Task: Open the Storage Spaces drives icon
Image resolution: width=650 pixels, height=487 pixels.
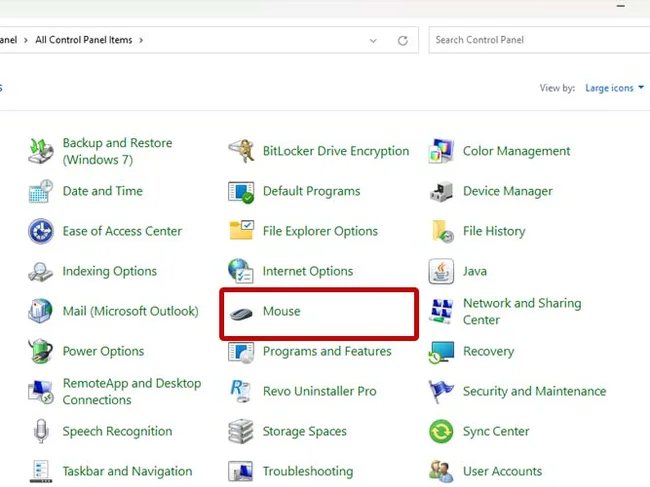Action: [x=241, y=431]
